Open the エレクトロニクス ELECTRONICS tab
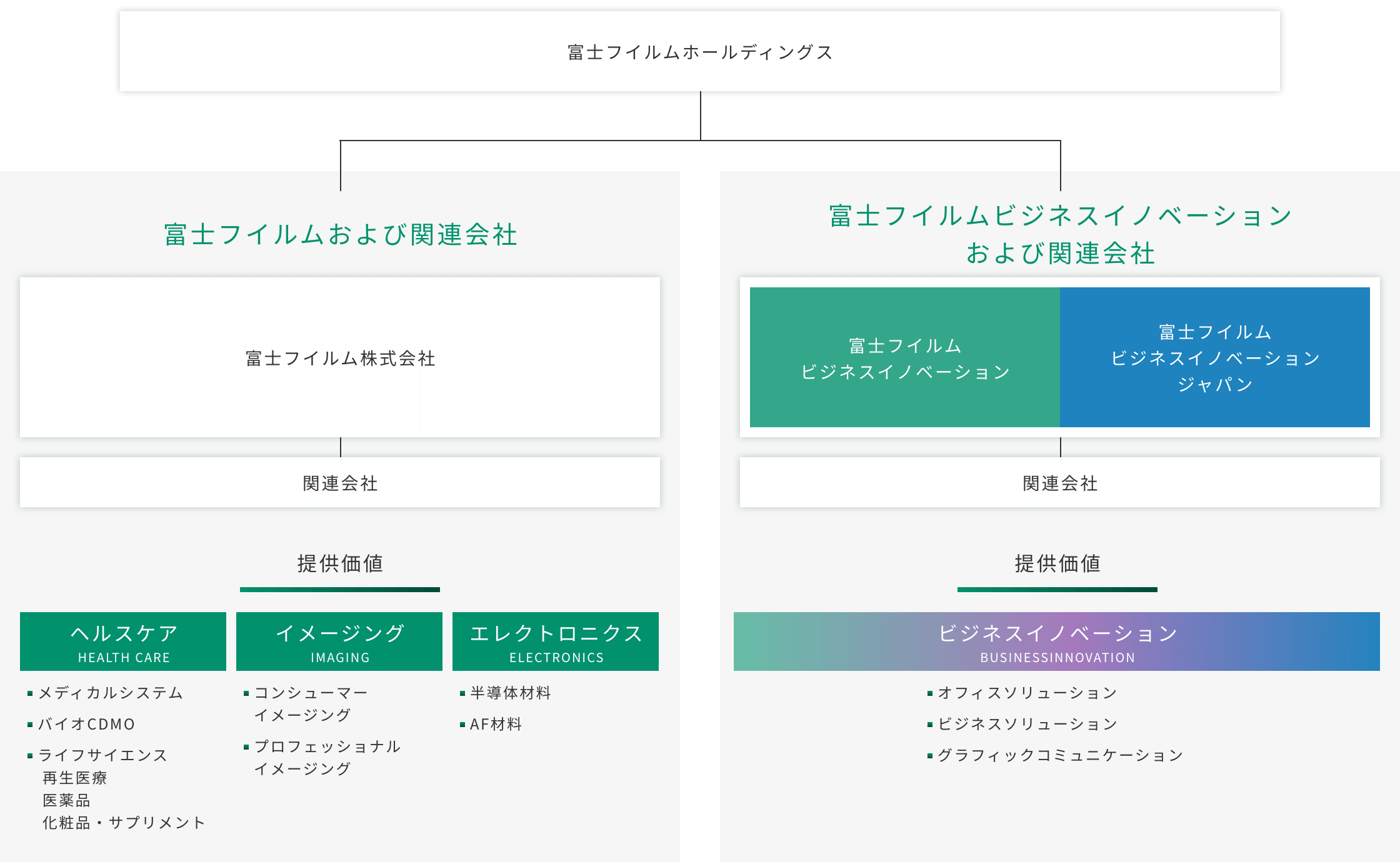The image size is (1400, 862). [x=556, y=642]
